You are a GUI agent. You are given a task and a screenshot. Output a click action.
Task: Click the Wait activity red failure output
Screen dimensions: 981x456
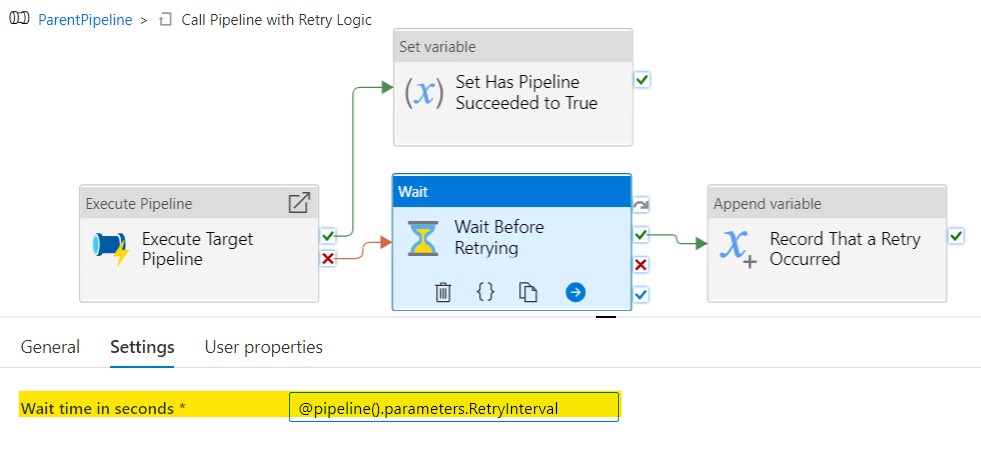tap(641, 265)
